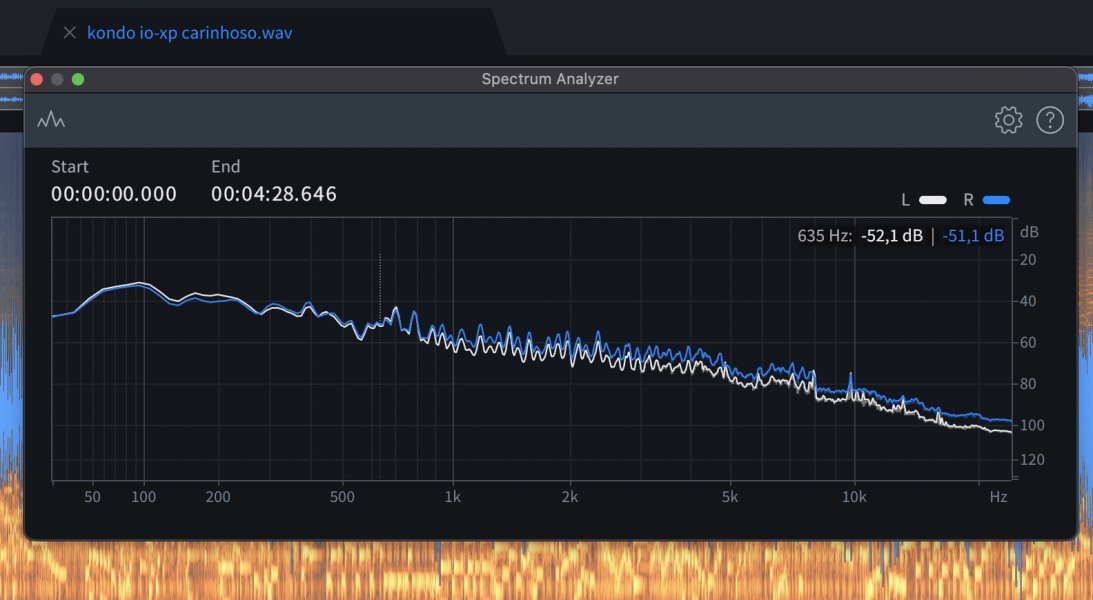
Task: Click the 100 Hz frequency axis label
Action: coord(144,497)
